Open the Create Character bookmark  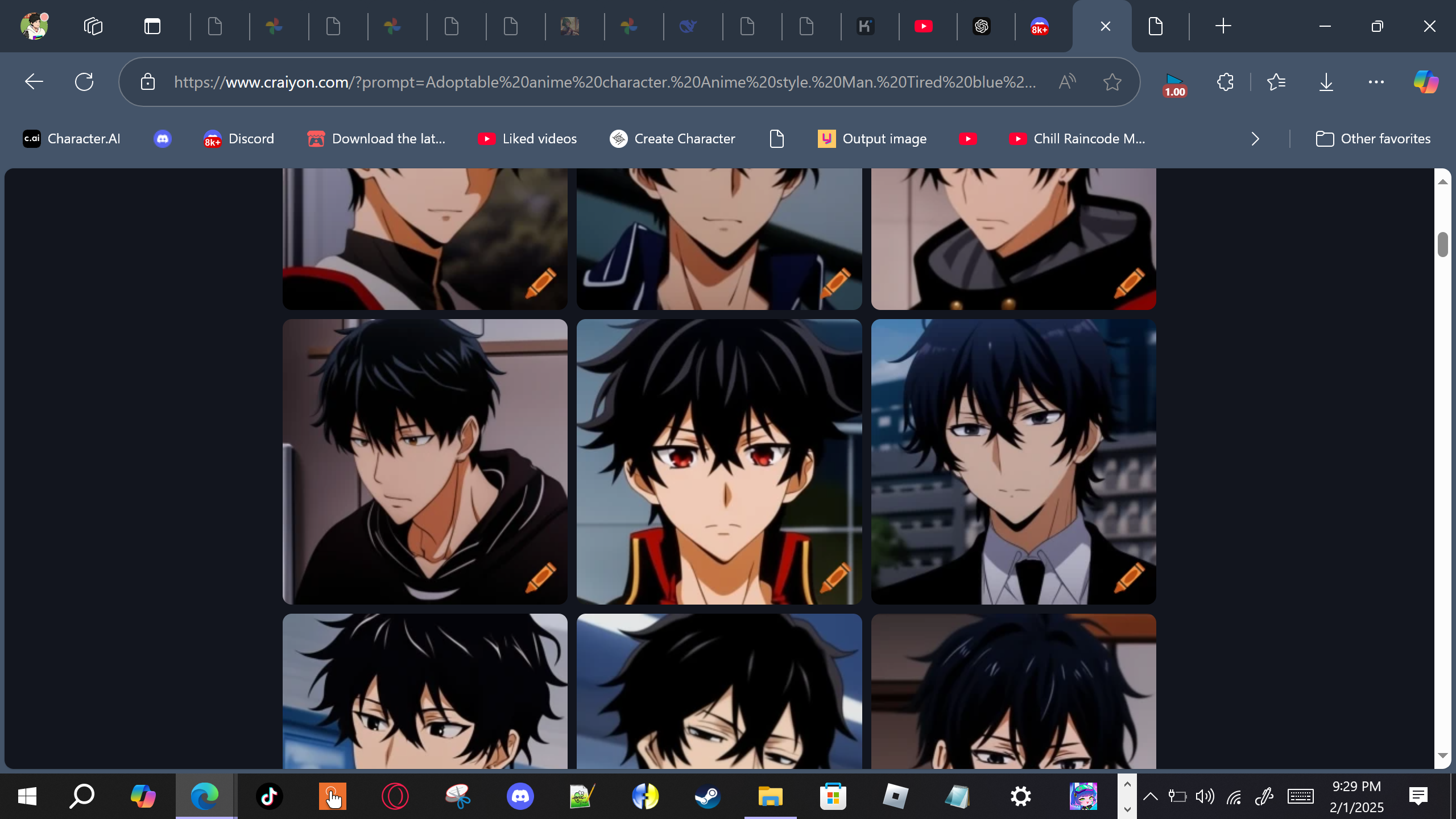672,139
